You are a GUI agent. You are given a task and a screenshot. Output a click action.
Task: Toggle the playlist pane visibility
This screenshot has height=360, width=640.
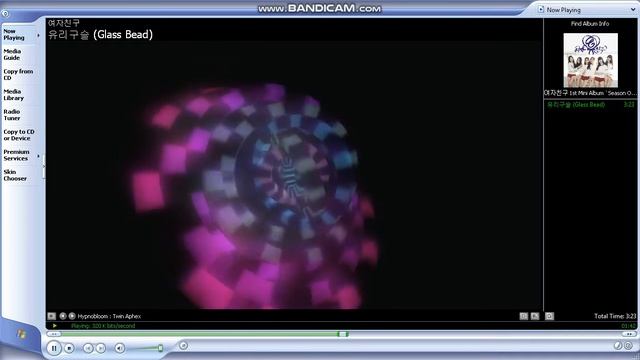click(x=549, y=316)
